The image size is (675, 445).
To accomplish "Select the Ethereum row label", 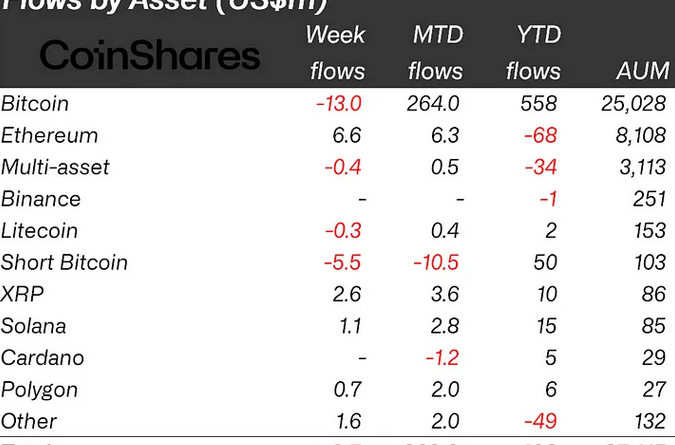I will (x=50, y=135).
